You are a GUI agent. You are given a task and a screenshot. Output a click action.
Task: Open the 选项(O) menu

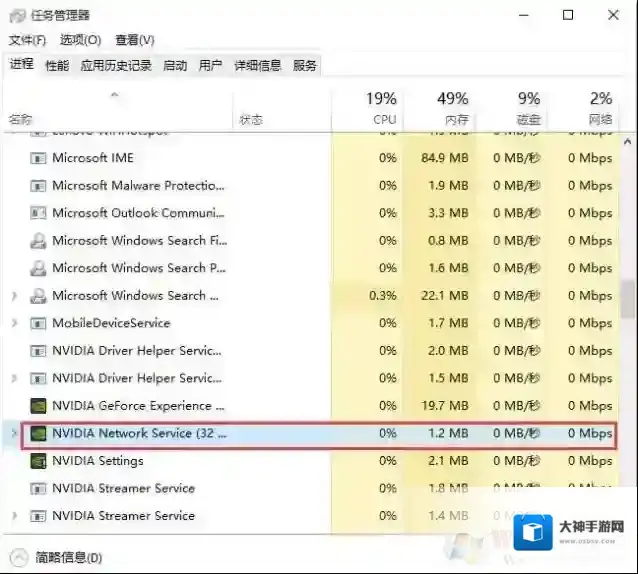click(x=81, y=40)
